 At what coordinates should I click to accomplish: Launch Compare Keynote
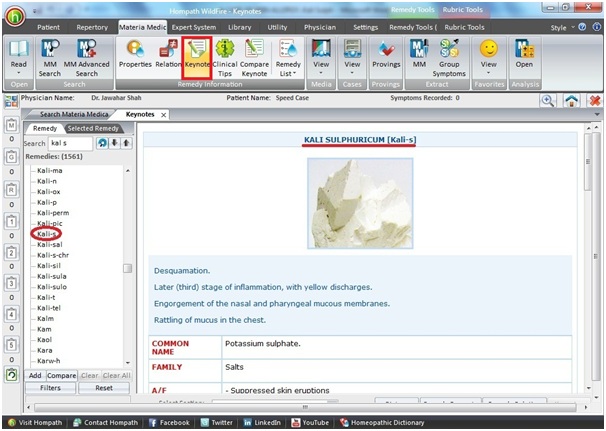click(254, 58)
